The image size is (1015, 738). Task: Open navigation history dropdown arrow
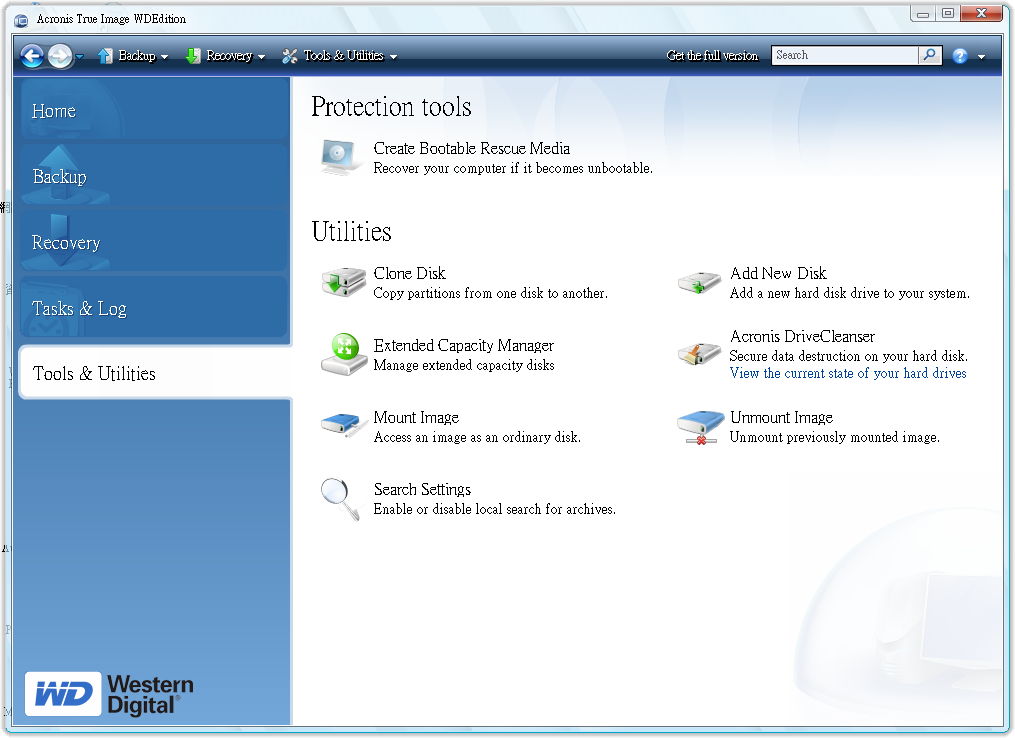80,57
